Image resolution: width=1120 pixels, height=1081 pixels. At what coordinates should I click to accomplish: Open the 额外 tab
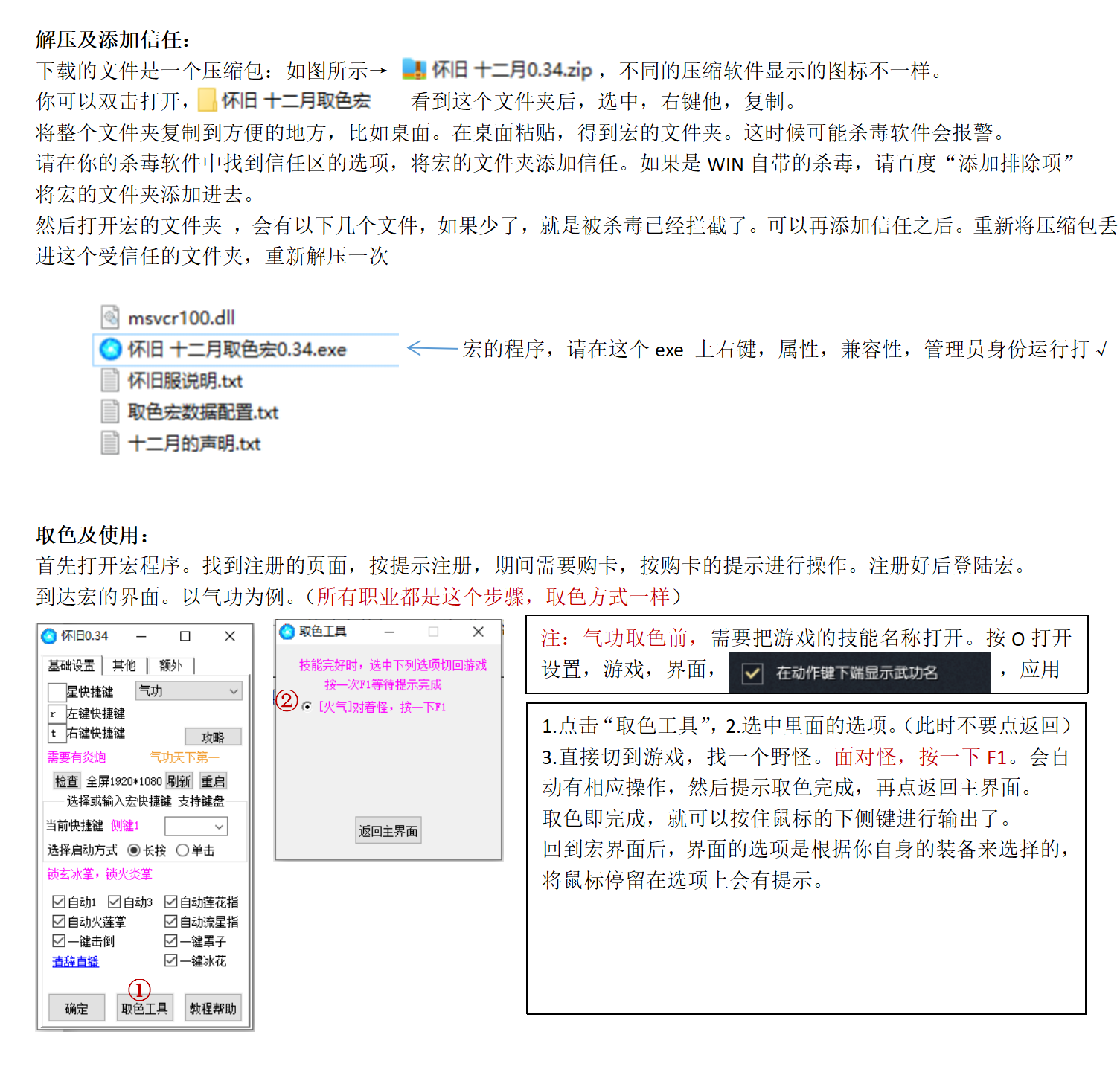[x=171, y=665]
